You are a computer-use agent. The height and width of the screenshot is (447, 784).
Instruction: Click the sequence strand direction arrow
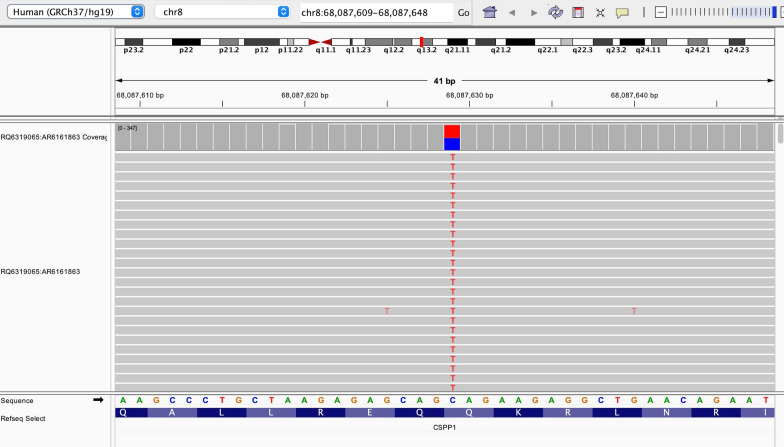[98, 400]
